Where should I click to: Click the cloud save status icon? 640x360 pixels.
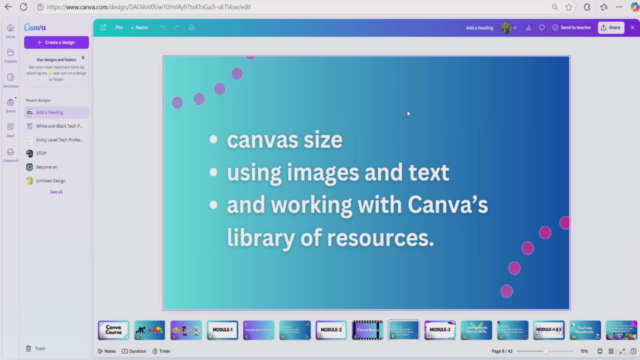pyautogui.click(x=192, y=27)
